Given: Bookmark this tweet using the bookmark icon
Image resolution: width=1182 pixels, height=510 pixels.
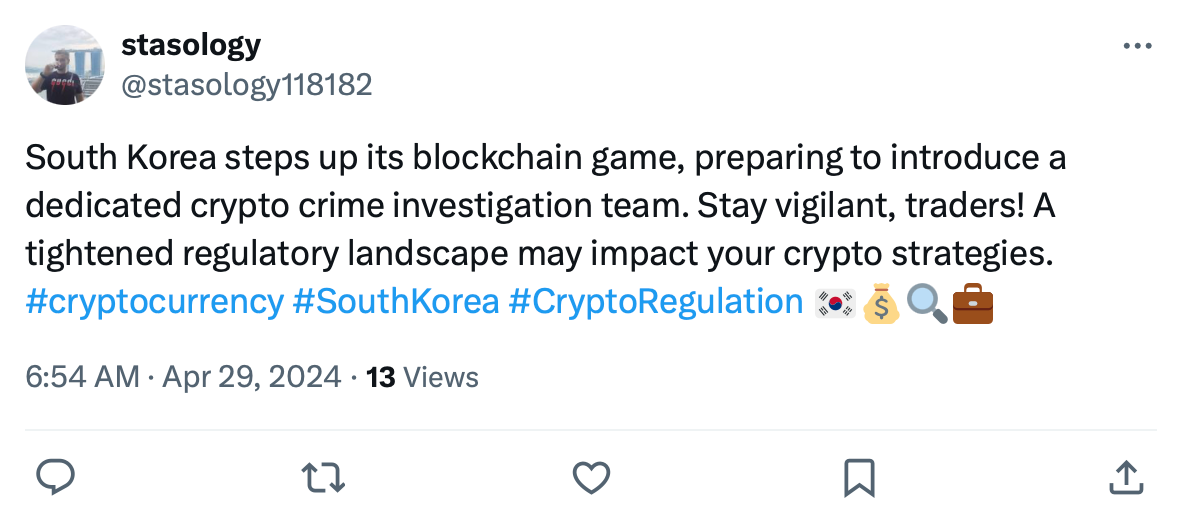Looking at the screenshot, I should [x=859, y=478].
